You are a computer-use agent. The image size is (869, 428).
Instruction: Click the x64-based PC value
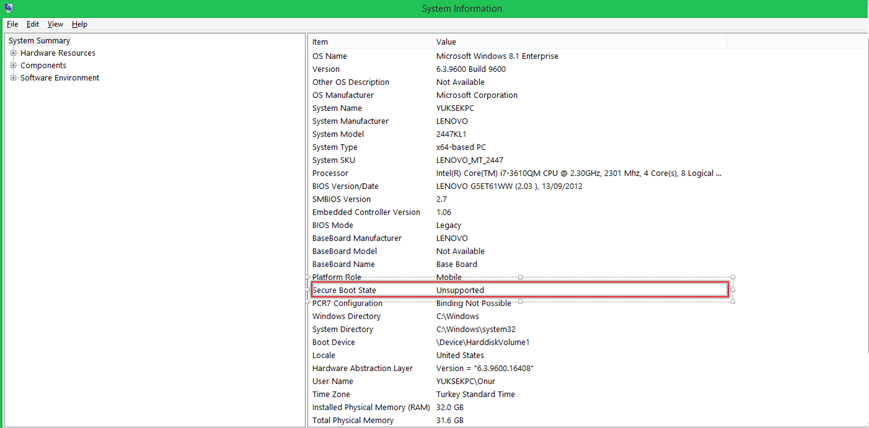(461, 147)
